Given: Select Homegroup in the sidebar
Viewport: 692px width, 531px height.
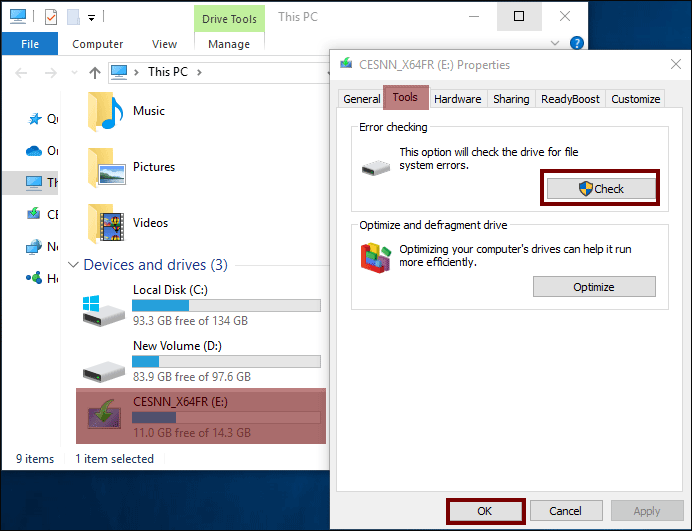Looking at the screenshot, I should click(x=41, y=279).
